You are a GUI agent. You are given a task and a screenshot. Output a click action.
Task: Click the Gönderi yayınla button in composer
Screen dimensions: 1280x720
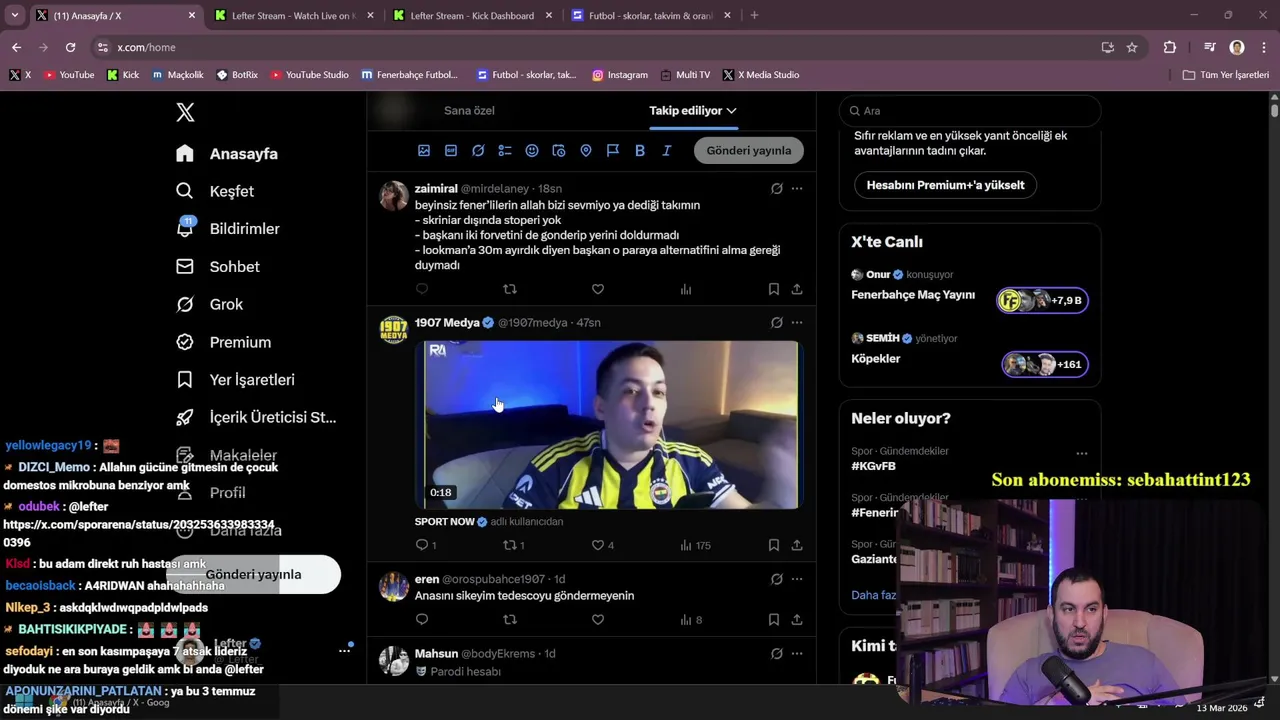[749, 151]
